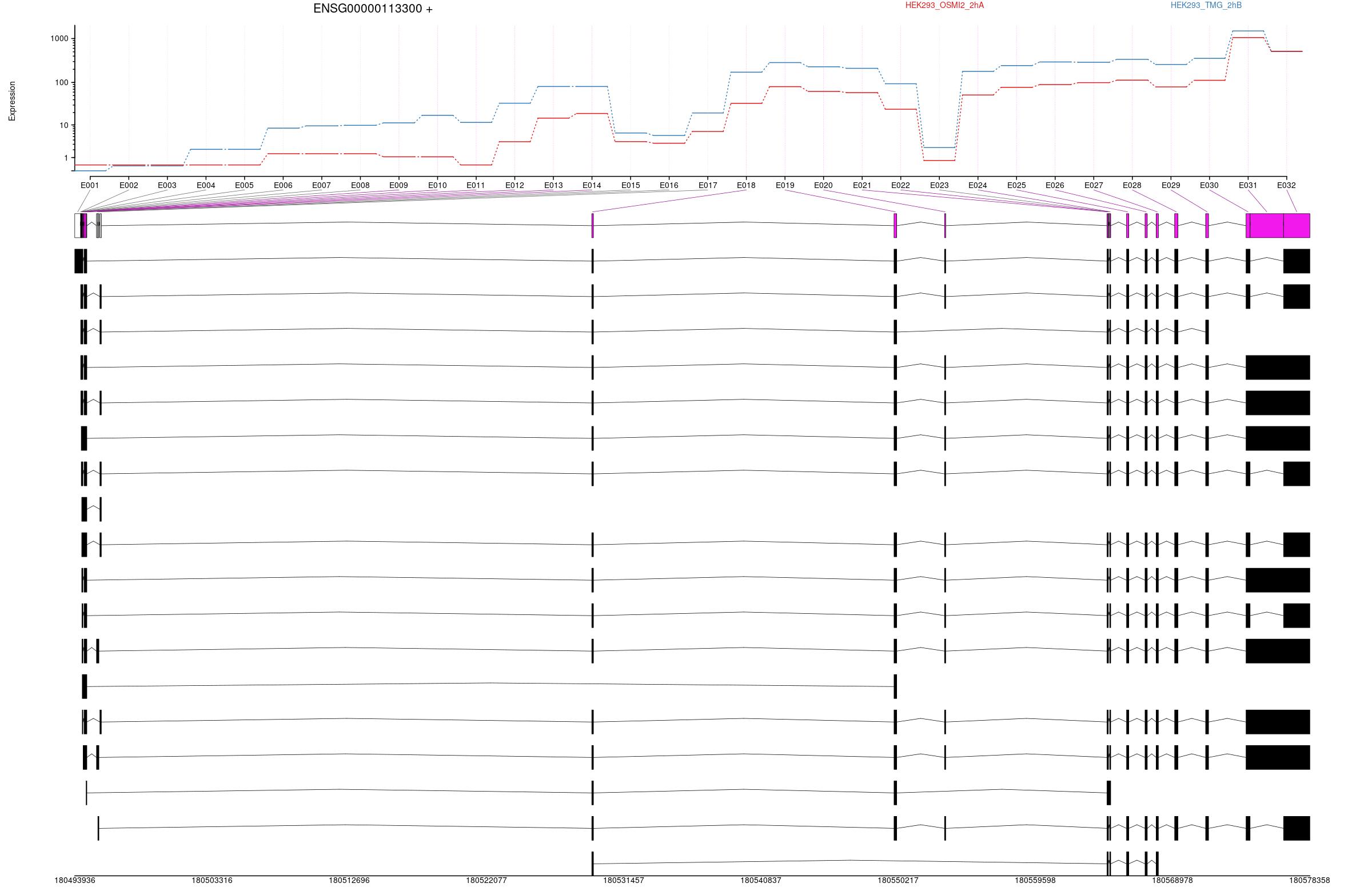Click exon label E029

point(1171,185)
